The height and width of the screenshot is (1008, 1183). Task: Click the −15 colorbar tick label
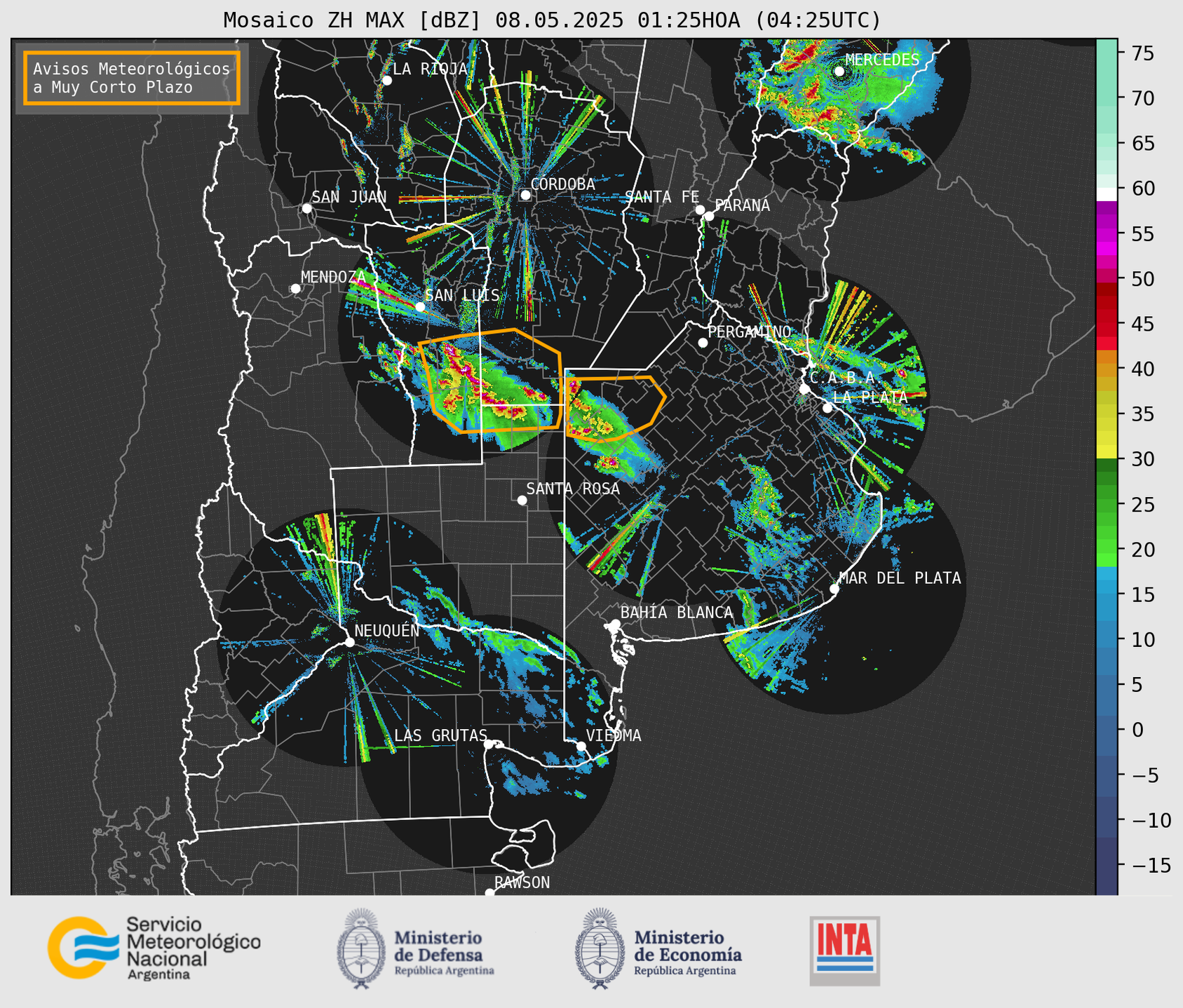[x=1151, y=866]
